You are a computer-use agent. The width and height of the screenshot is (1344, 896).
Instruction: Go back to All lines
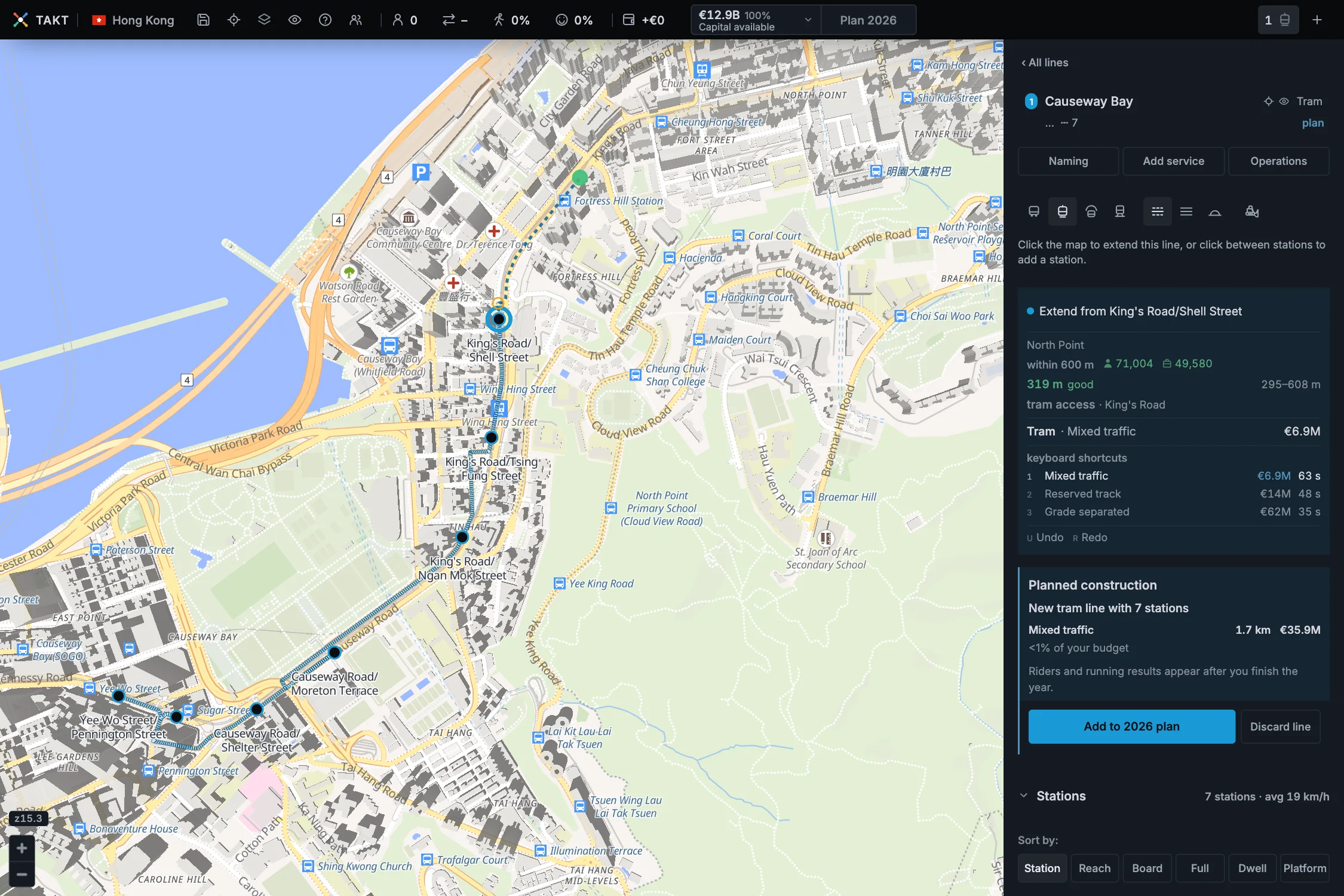point(1045,62)
